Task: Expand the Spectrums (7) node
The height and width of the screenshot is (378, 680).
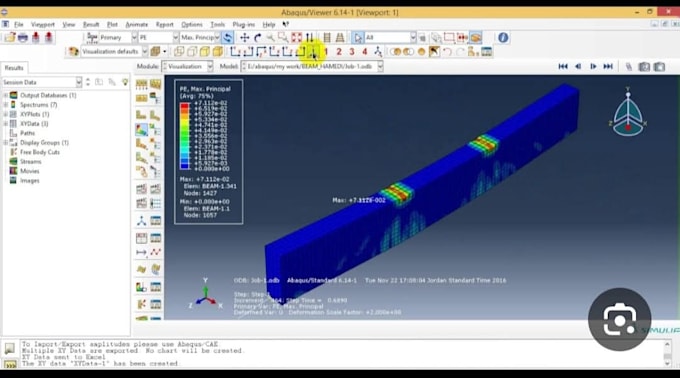Action: pos(6,105)
